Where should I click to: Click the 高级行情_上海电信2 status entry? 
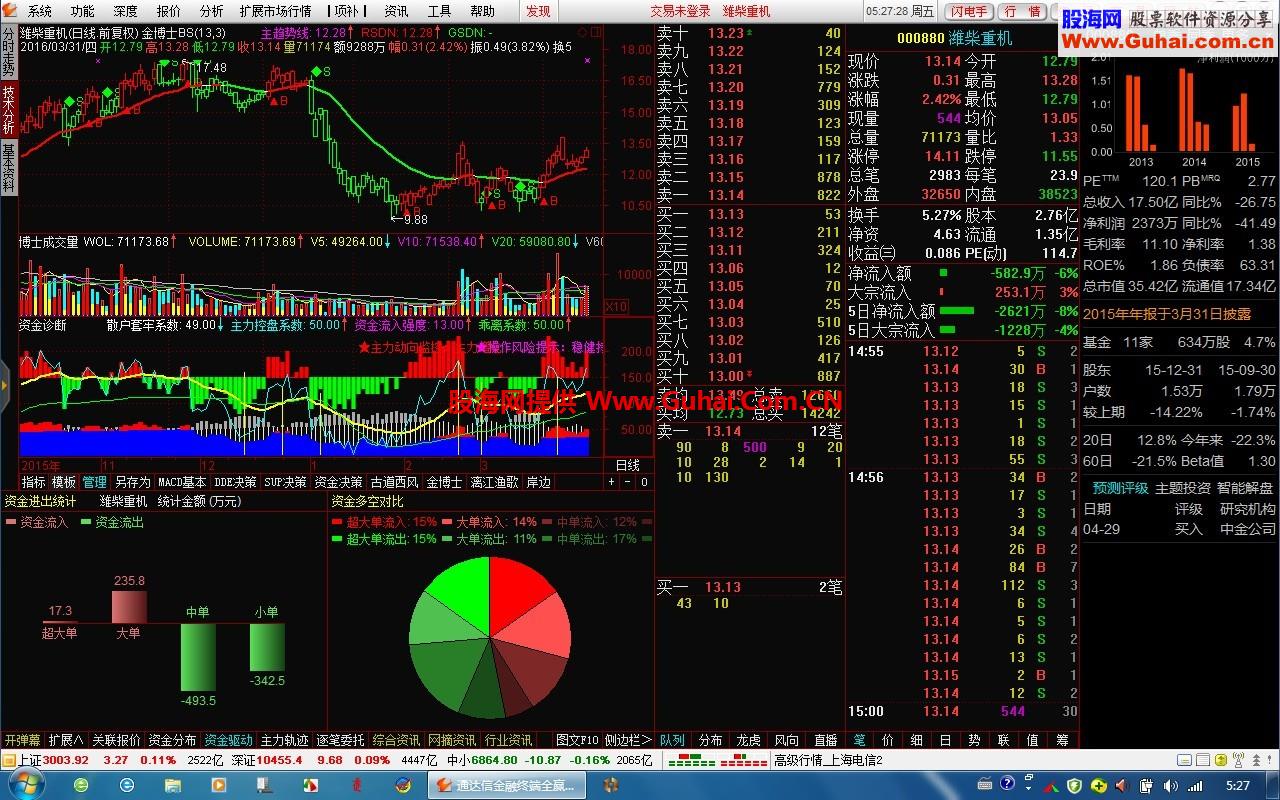pyautogui.click(x=828, y=760)
